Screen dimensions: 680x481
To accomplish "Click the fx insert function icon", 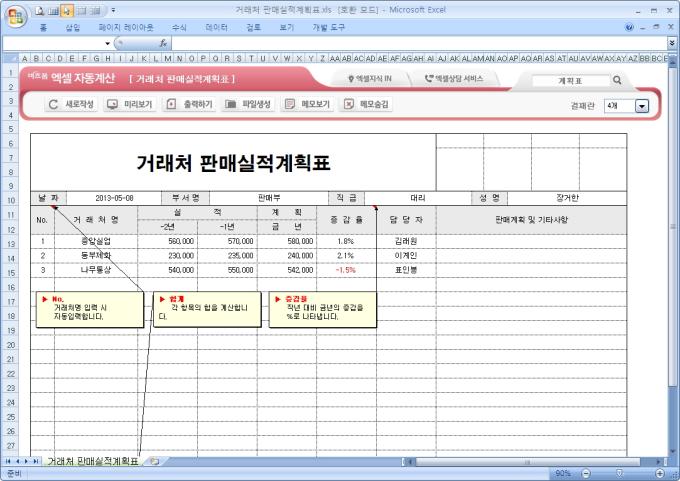I will 163,43.
